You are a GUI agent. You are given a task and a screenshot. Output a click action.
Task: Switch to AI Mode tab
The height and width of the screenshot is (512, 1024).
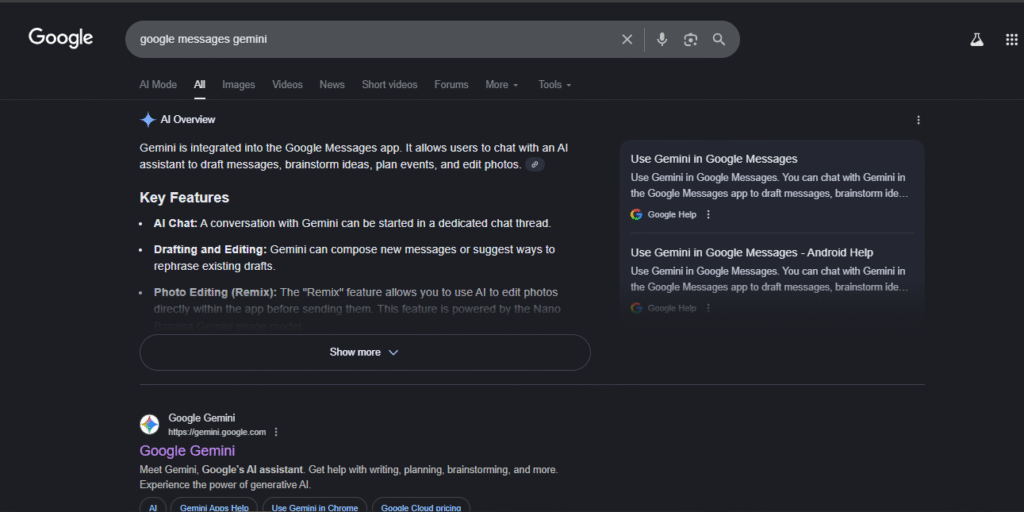coord(158,85)
